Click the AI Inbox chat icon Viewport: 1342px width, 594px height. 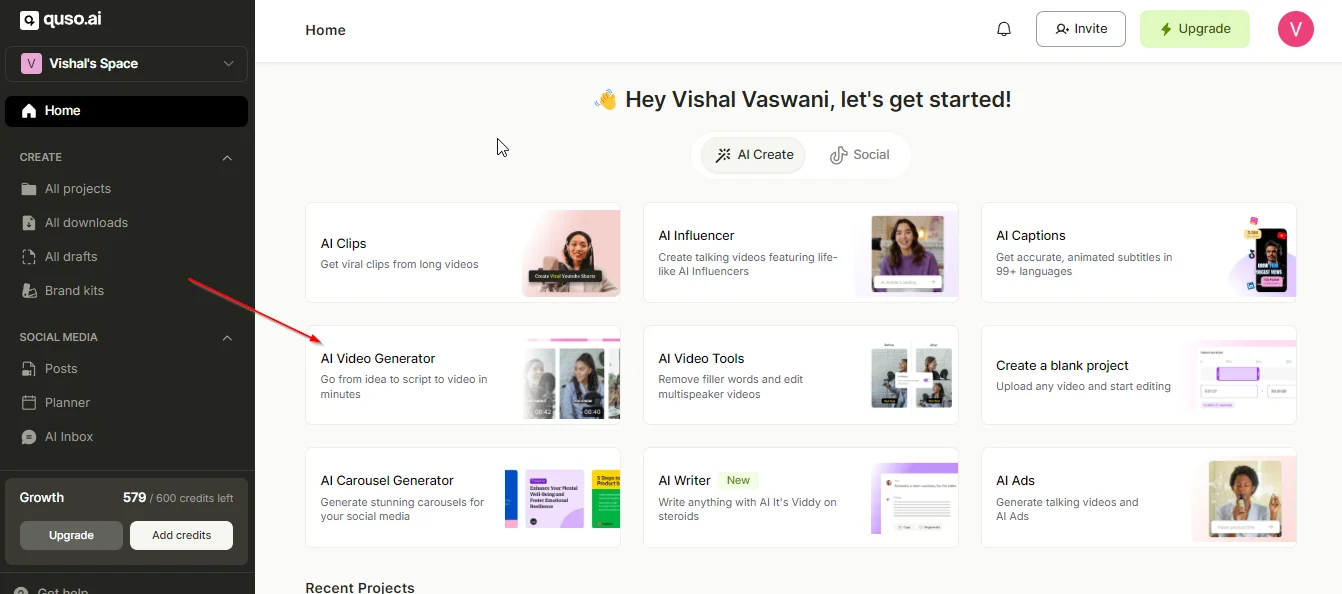pyautogui.click(x=29, y=437)
